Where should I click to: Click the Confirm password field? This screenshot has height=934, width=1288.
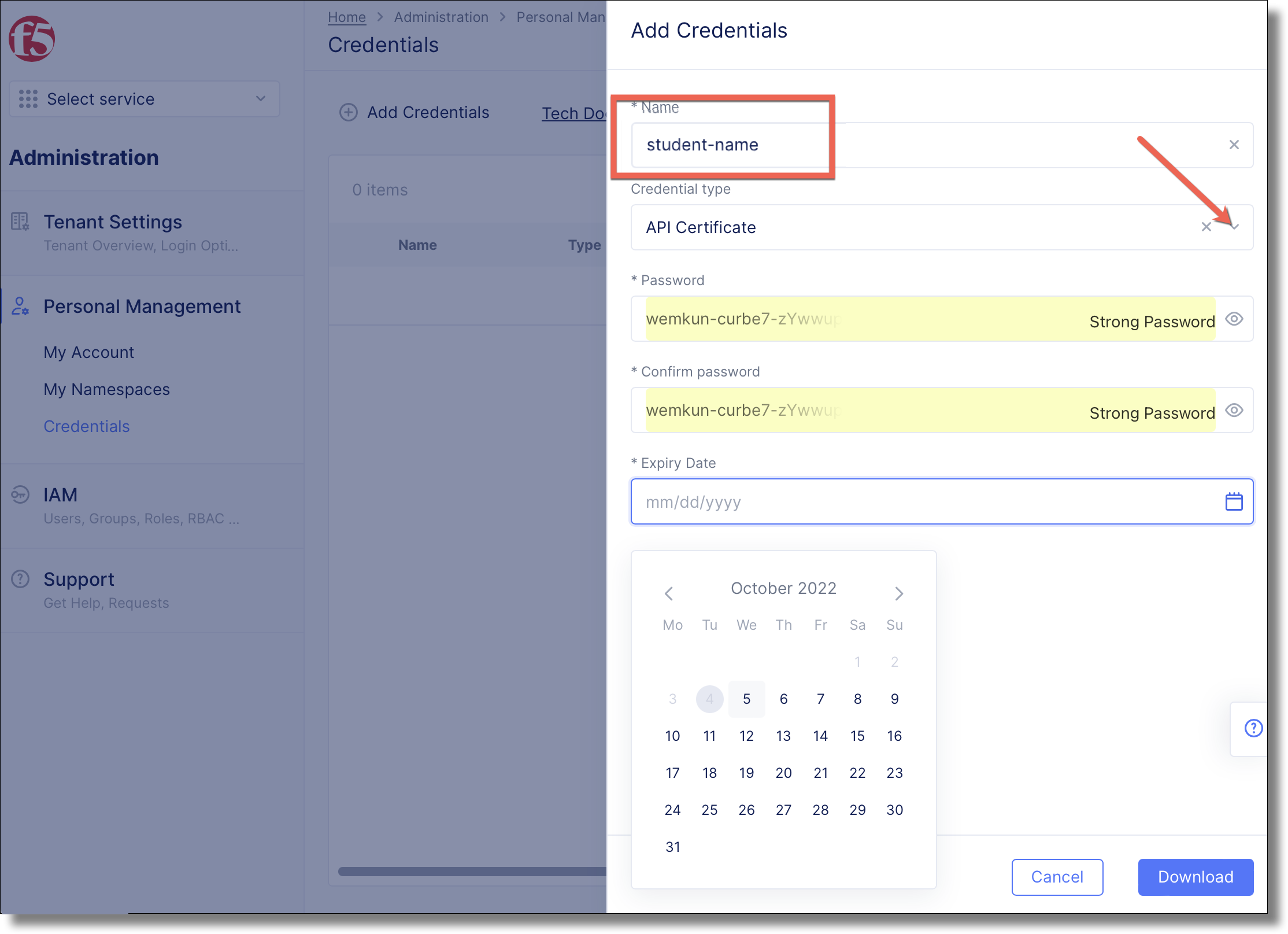(x=942, y=410)
